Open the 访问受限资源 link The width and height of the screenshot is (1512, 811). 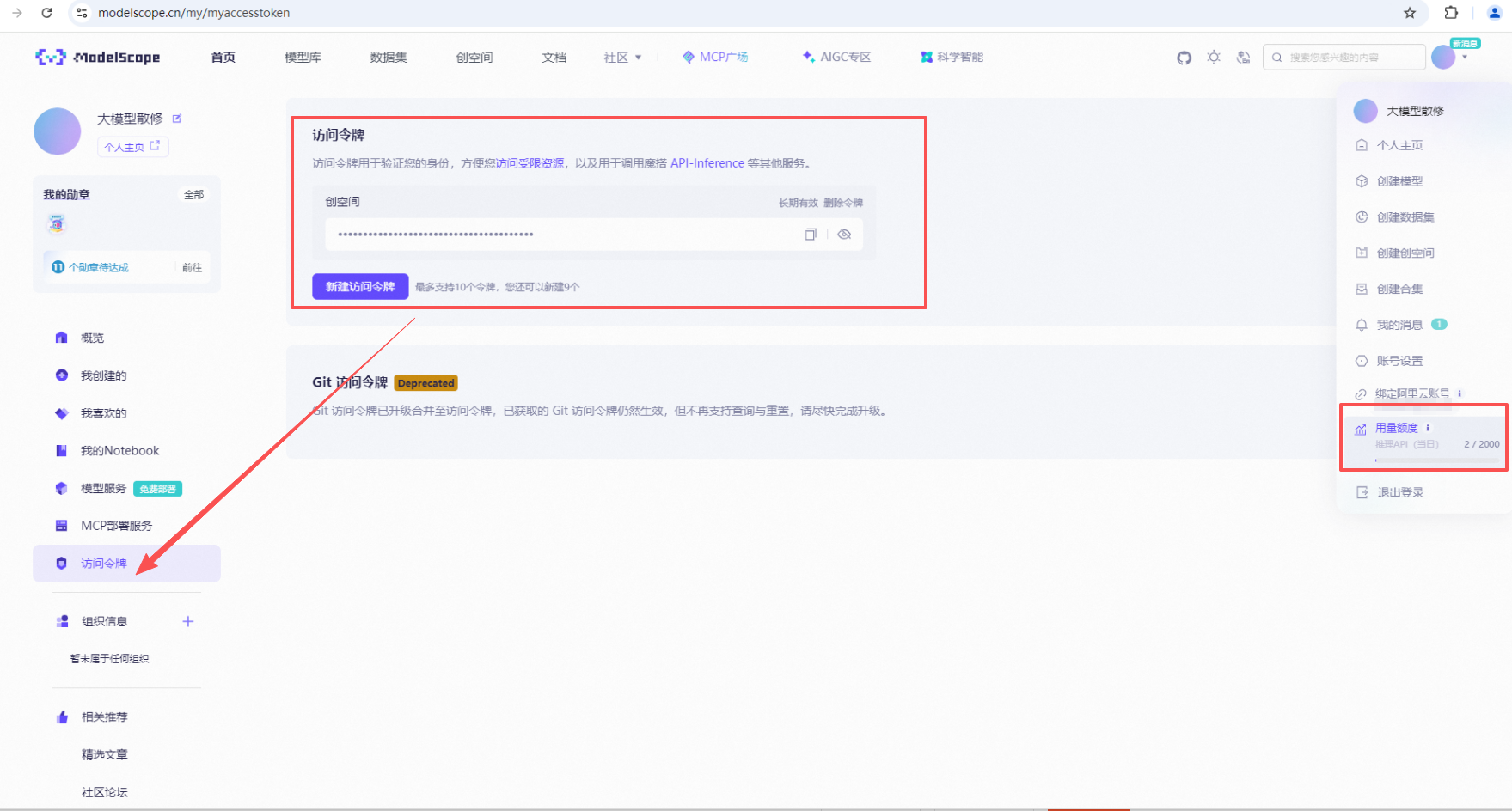tap(530, 163)
